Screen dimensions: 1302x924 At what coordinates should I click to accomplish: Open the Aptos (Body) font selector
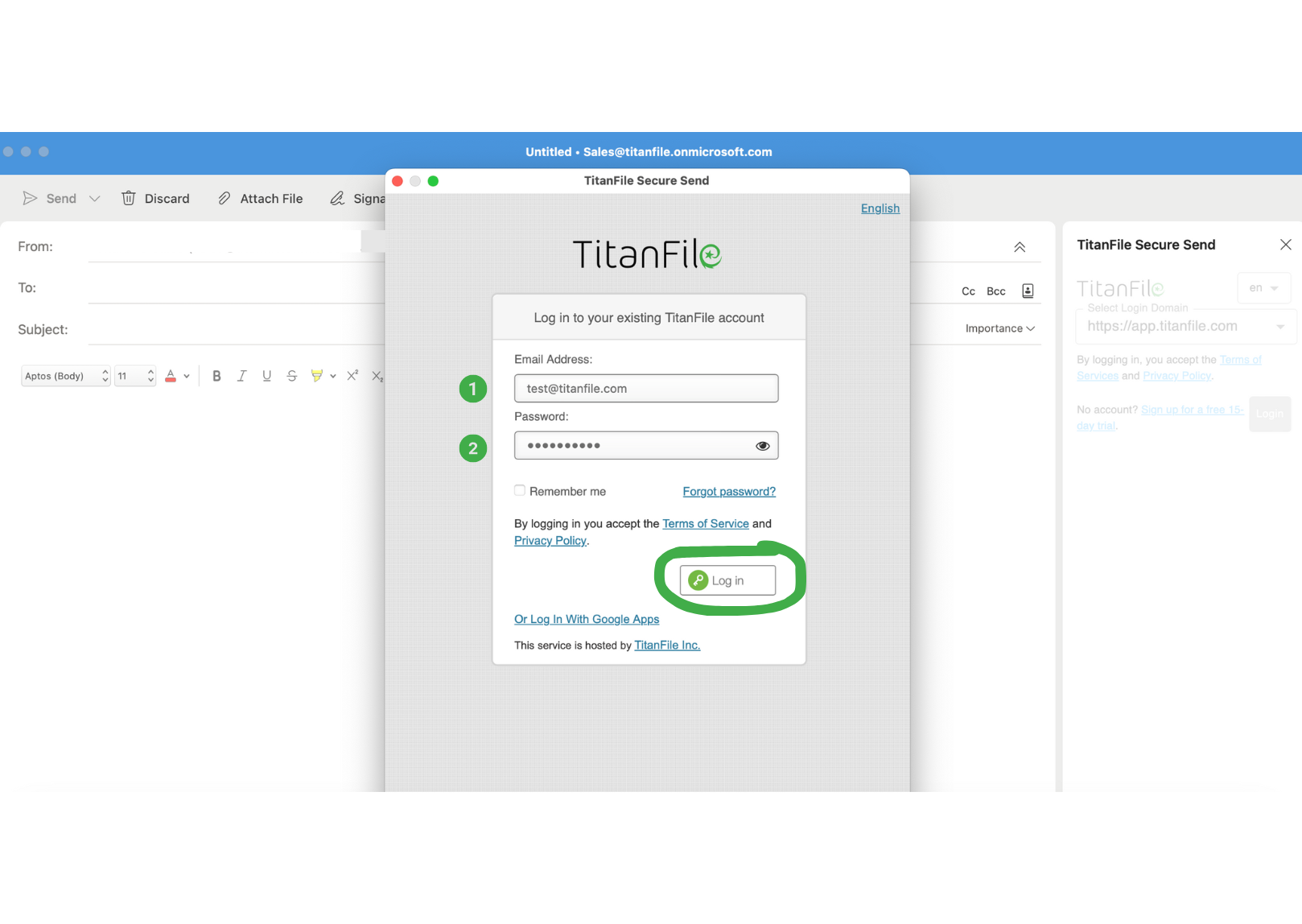coord(65,376)
